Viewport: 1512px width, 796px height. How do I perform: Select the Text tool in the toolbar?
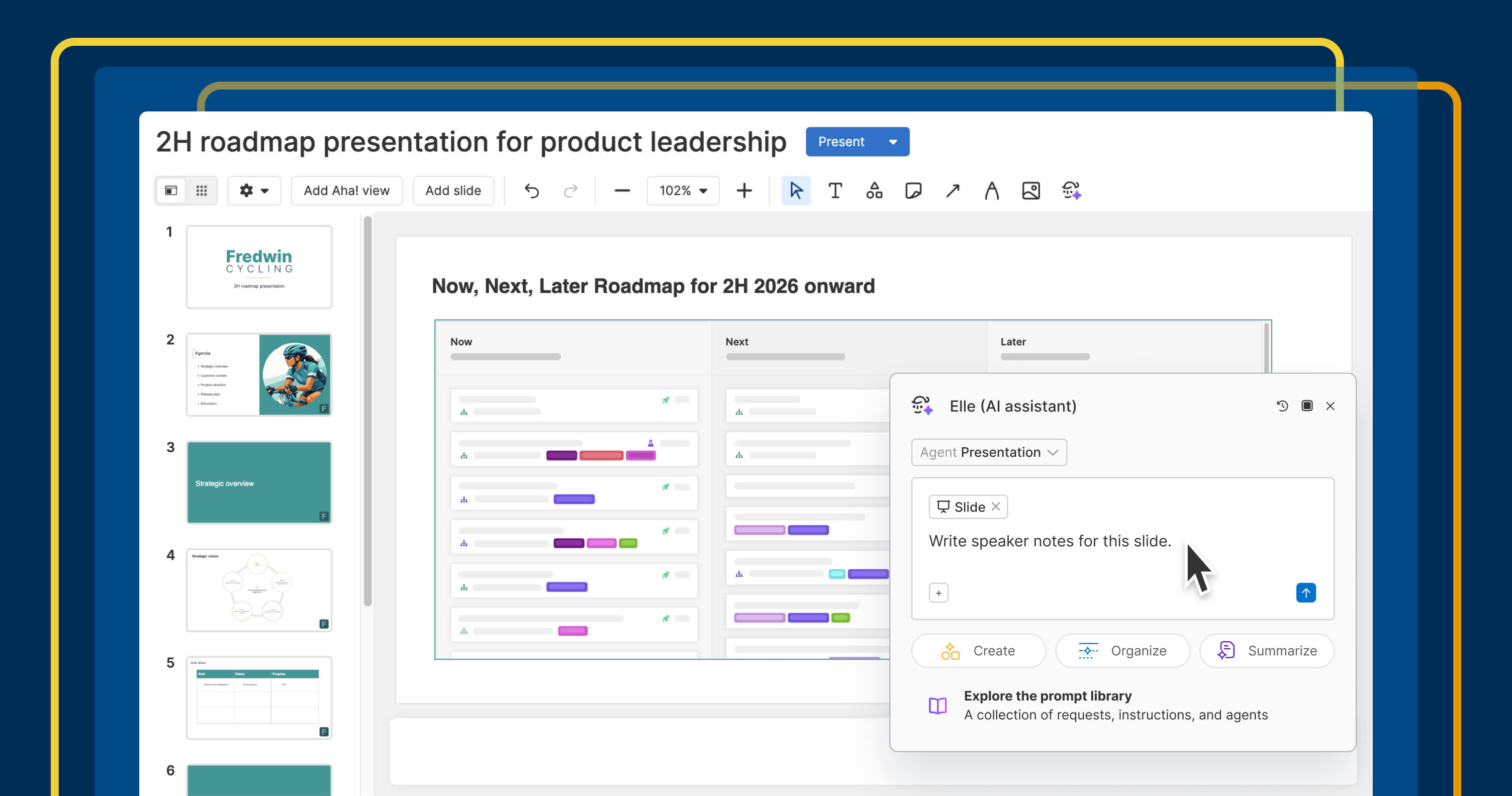point(835,190)
